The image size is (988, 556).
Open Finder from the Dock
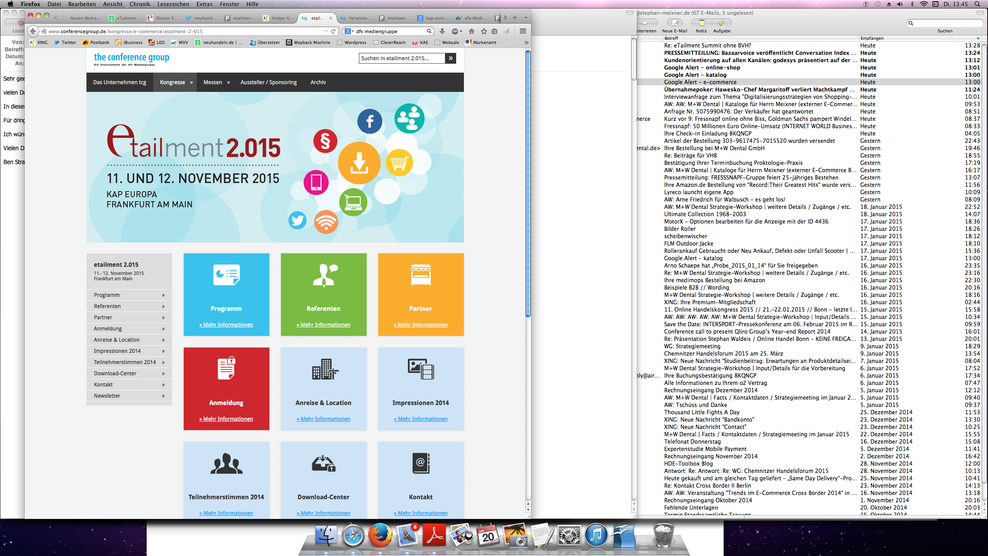pyautogui.click(x=326, y=536)
